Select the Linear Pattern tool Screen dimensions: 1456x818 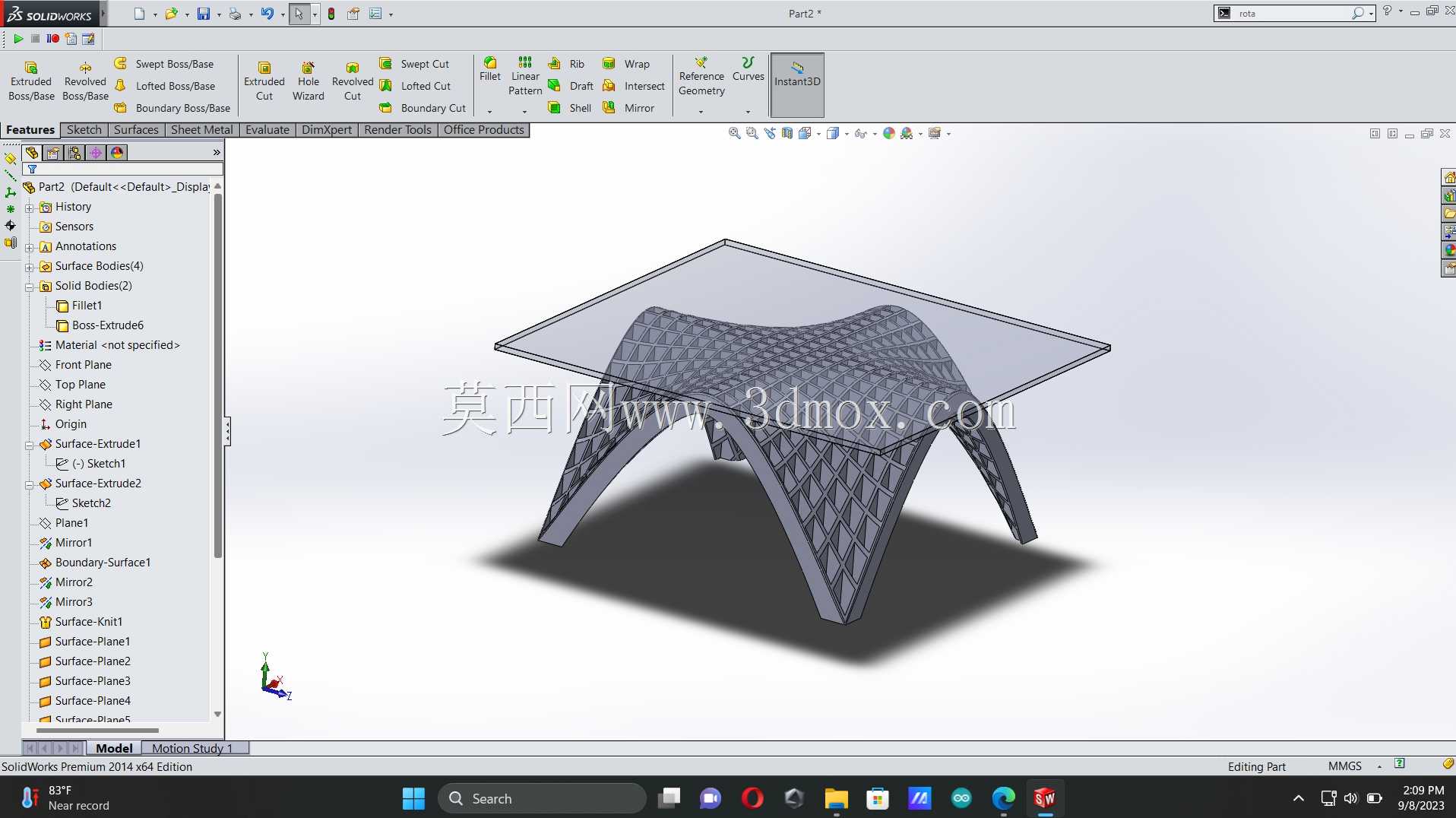[525, 76]
